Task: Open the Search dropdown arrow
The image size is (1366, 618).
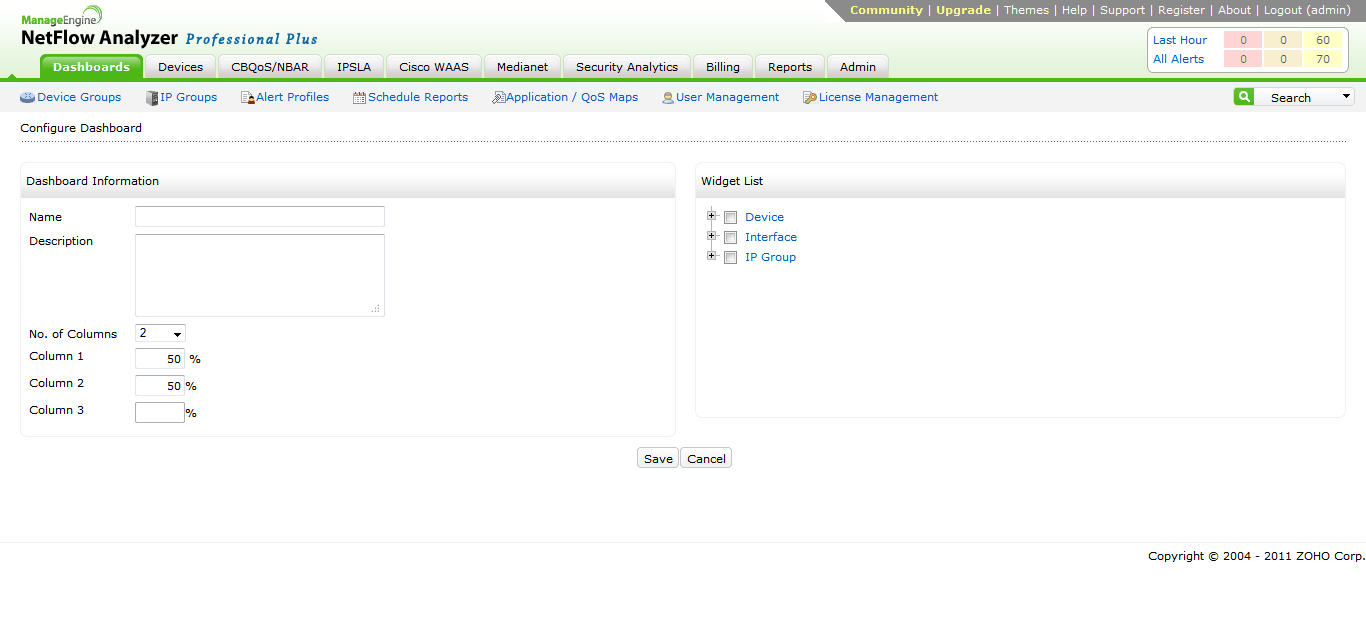Action: (x=1346, y=97)
